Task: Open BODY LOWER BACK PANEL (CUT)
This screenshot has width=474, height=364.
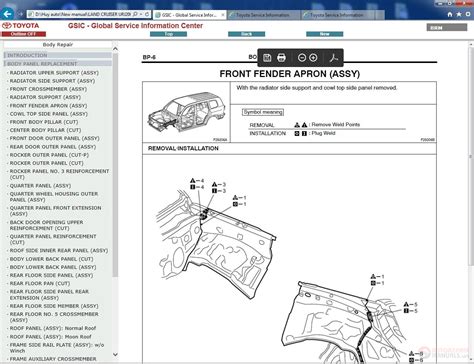Action: (x=51, y=259)
